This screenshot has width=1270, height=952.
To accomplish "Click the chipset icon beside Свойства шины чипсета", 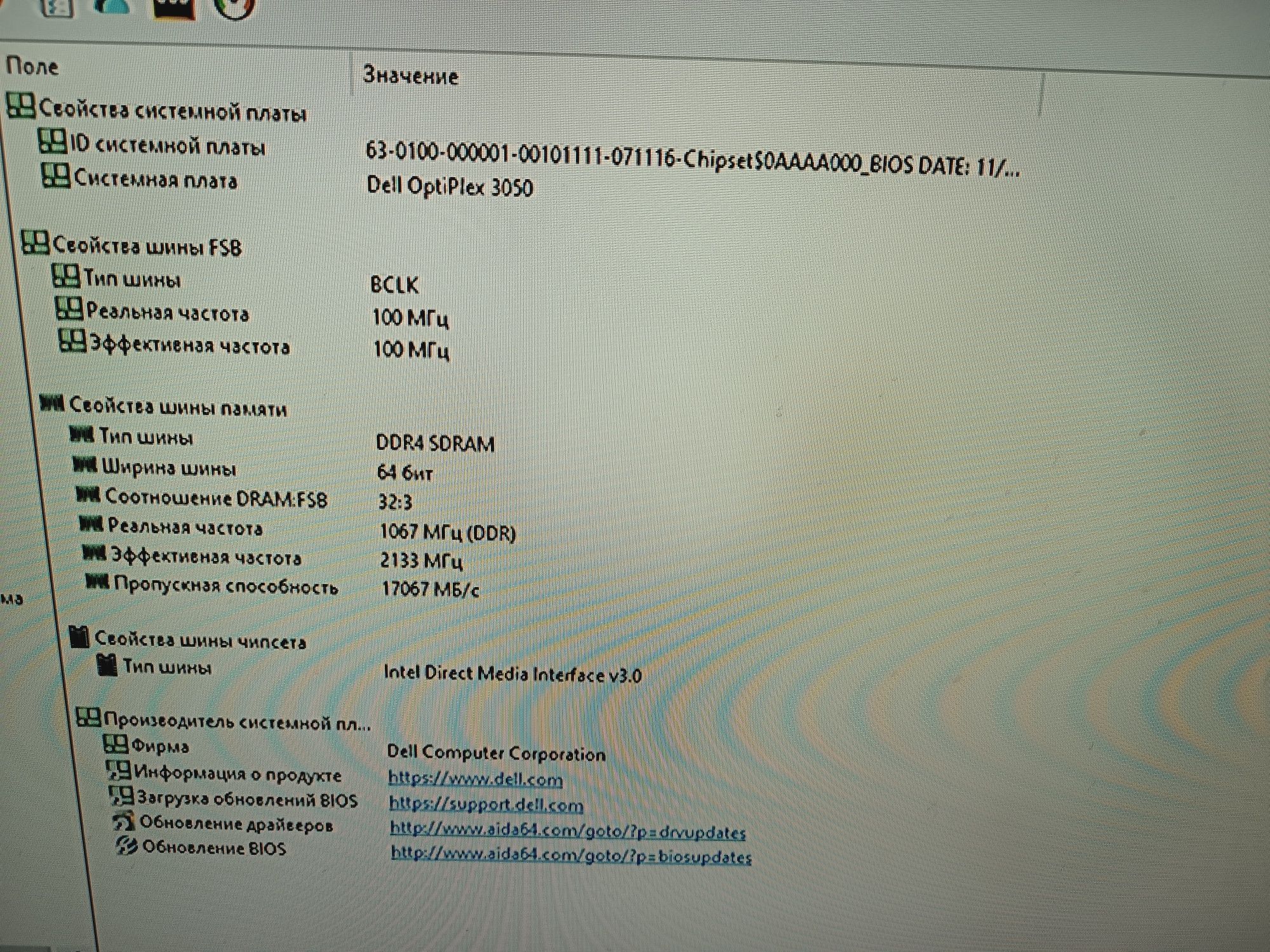I will pyautogui.click(x=79, y=637).
